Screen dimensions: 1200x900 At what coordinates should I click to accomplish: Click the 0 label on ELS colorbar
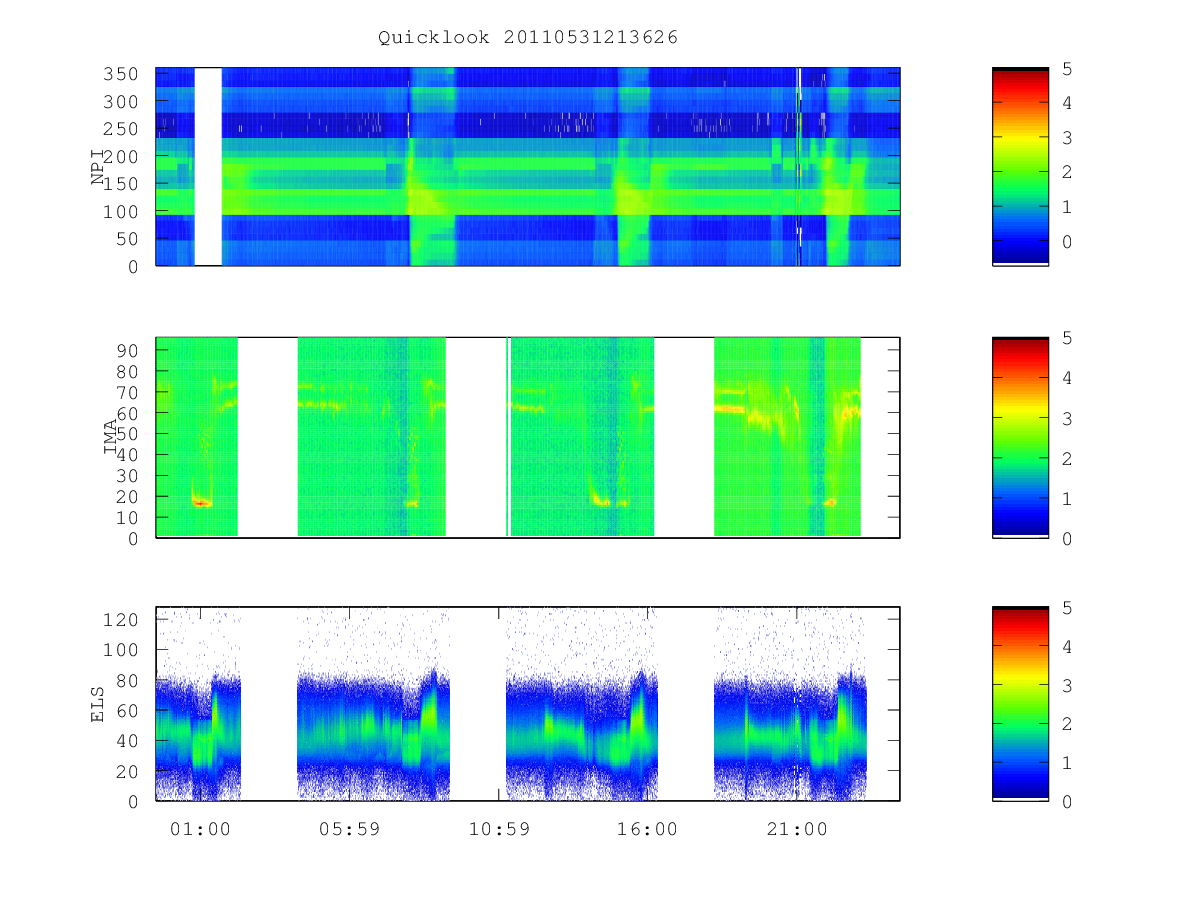(x=1068, y=801)
